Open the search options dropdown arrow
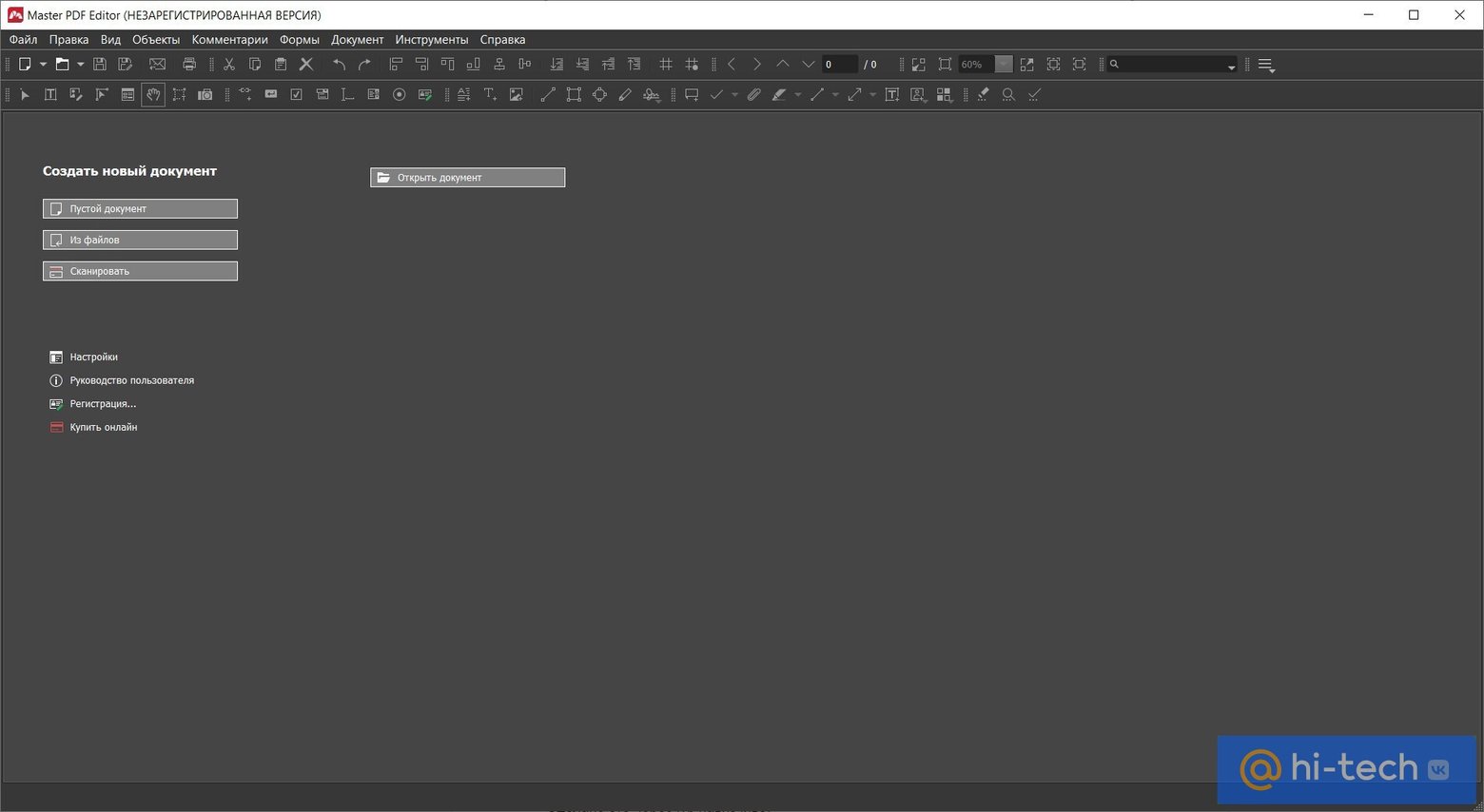This screenshot has height=812, width=1484. [1231, 67]
